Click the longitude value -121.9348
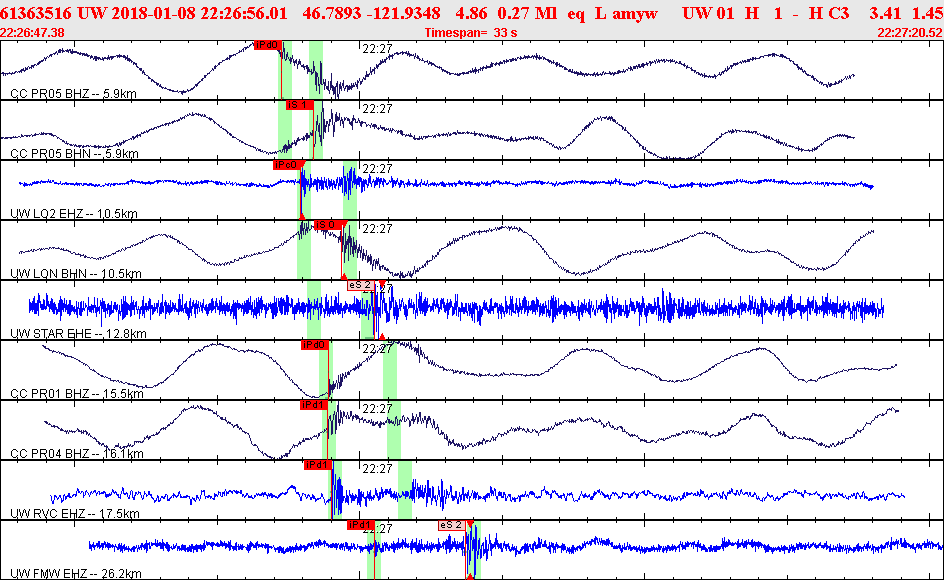Screen dimensions: 944x580 point(406,13)
